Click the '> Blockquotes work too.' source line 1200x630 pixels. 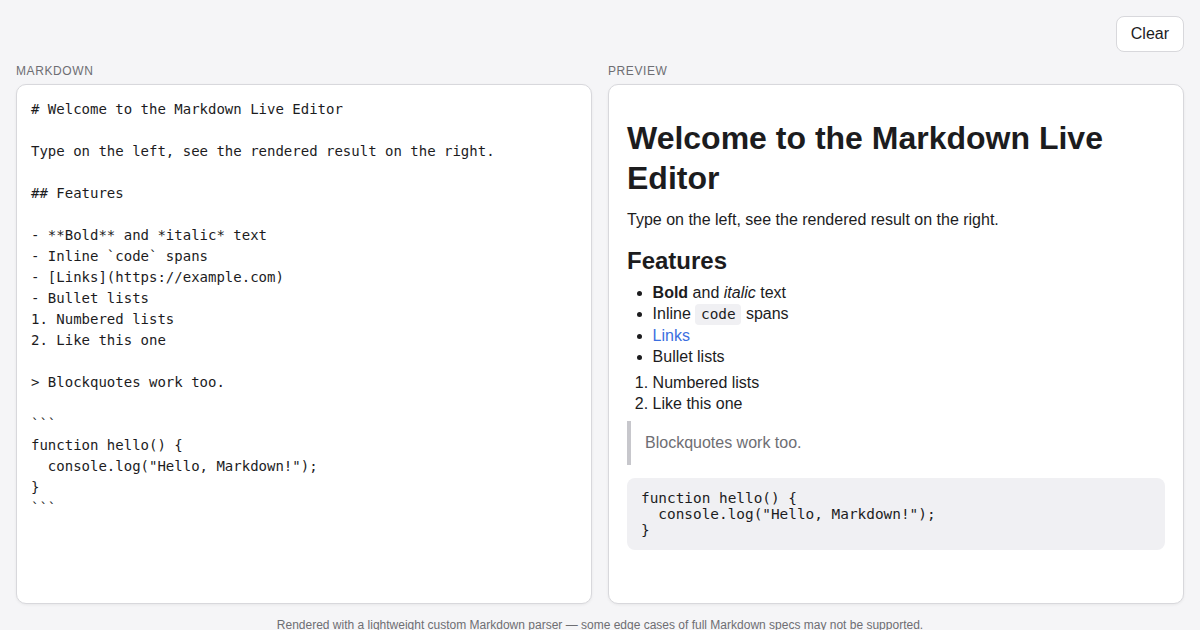click(128, 382)
